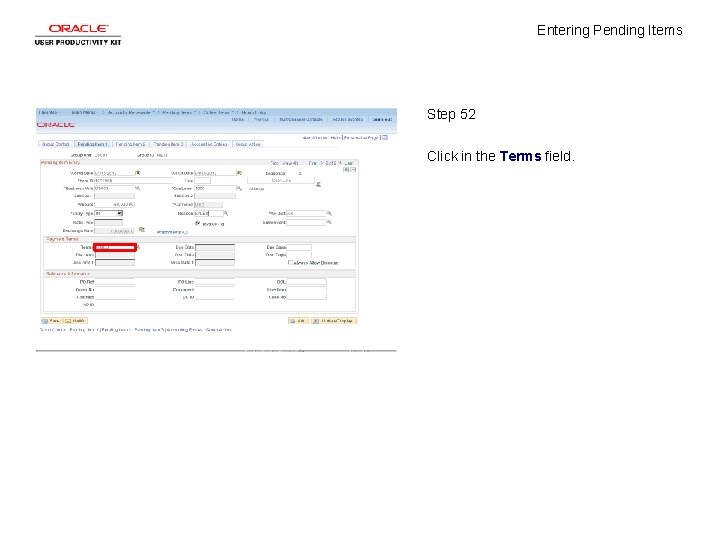Open the Accounting Date calendar picker

pos(137,173)
